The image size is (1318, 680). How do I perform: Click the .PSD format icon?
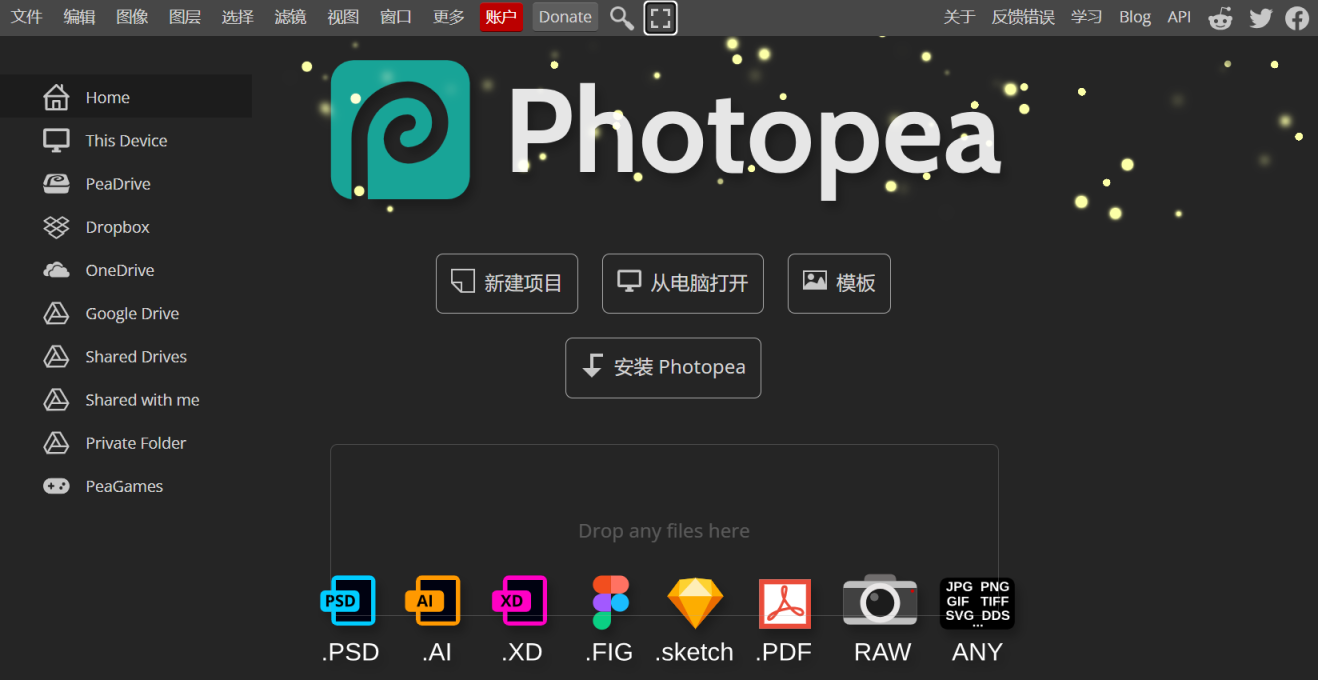(x=349, y=601)
